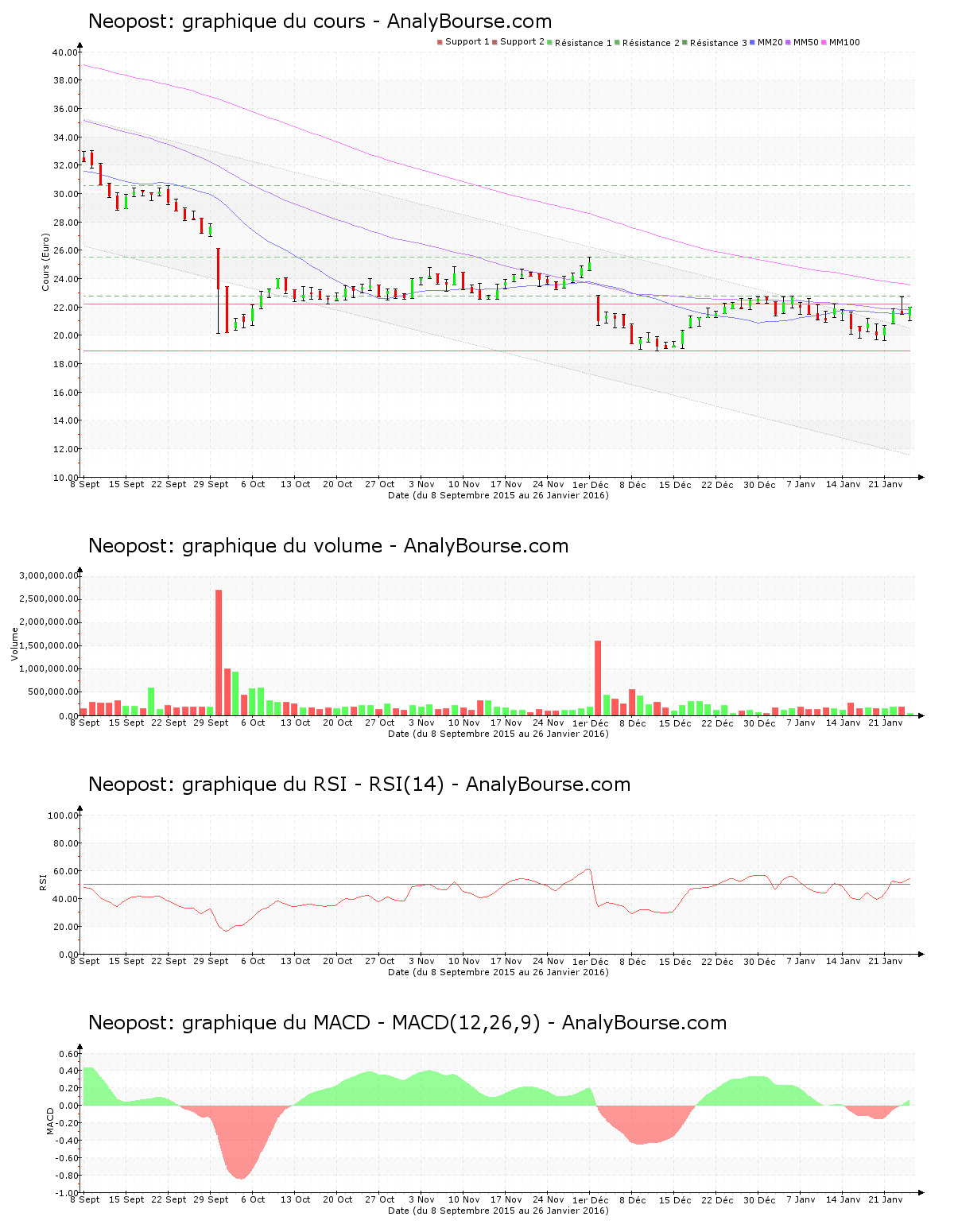Click the 3,000,000.00 volume axis tick
954x1232 pixels.
tap(50, 575)
